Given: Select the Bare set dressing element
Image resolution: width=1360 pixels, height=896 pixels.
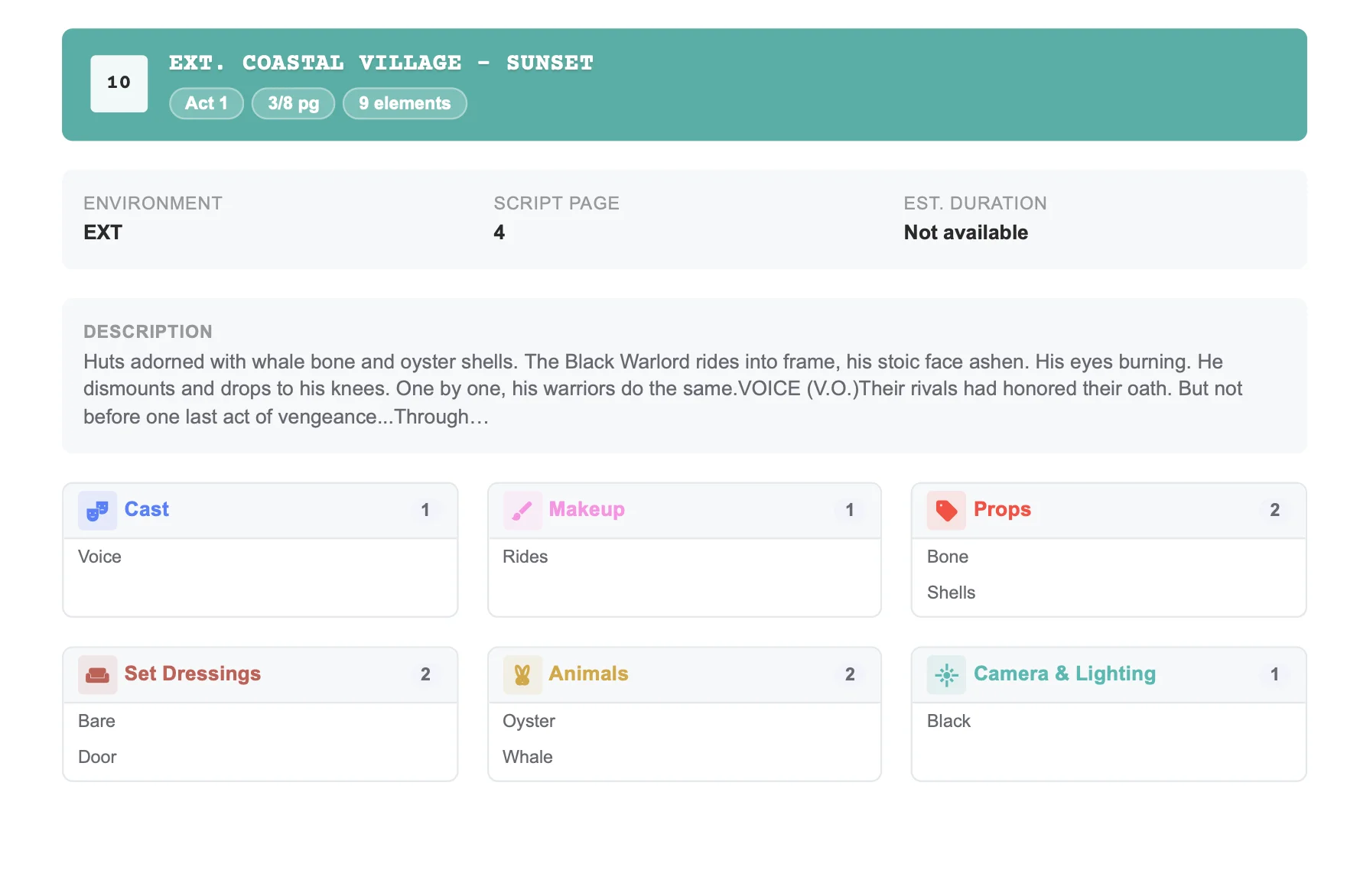Looking at the screenshot, I should 96,721.
